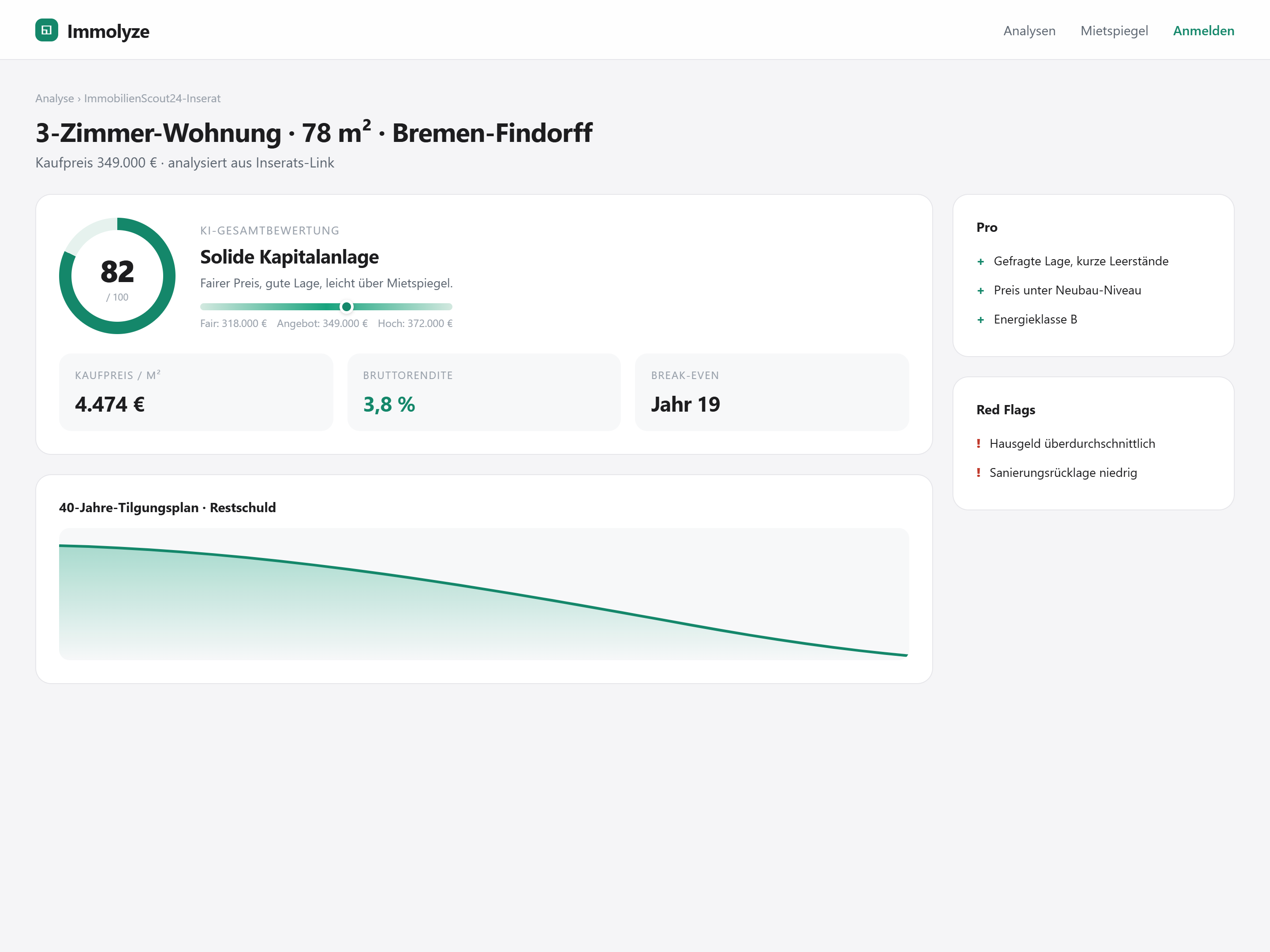The image size is (1270, 952).
Task: Click the label Fair: 318.000 €
Action: pyautogui.click(x=233, y=324)
